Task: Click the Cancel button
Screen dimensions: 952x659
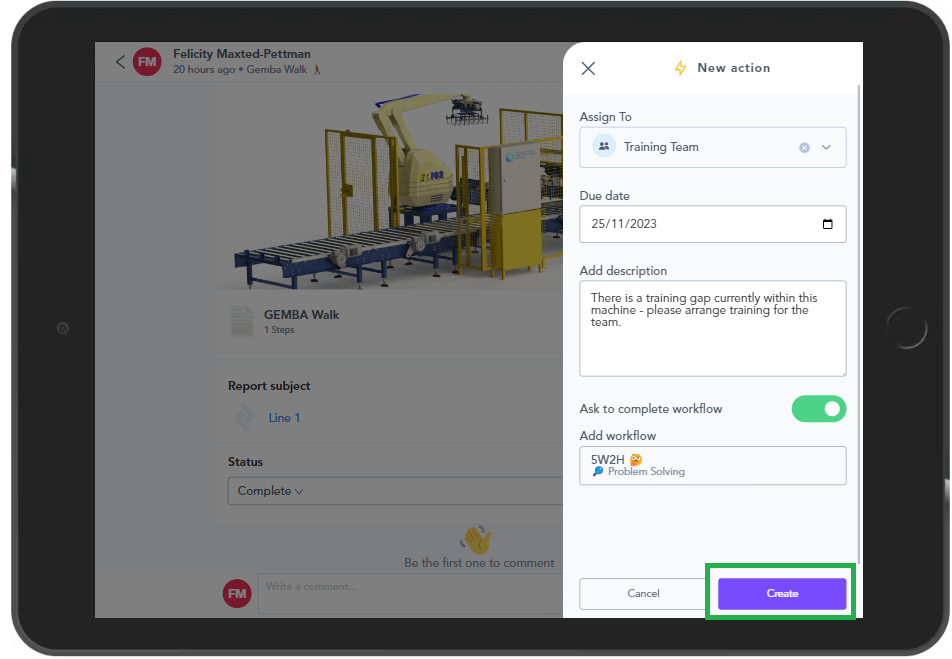Action: pos(643,593)
